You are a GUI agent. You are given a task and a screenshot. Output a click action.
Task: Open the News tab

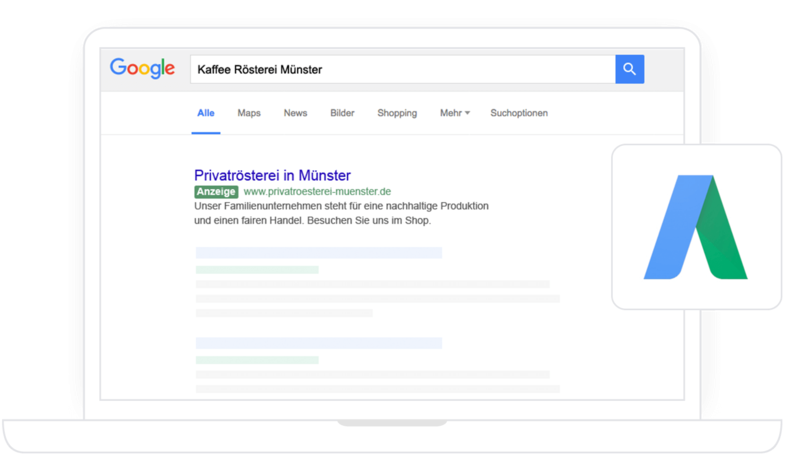click(295, 113)
